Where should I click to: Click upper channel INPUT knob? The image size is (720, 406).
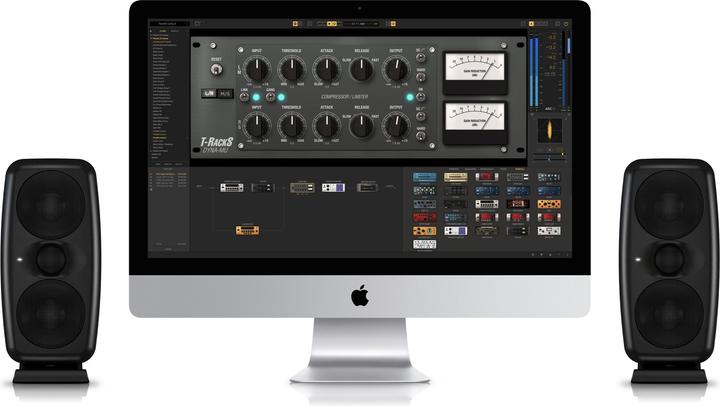[257, 69]
